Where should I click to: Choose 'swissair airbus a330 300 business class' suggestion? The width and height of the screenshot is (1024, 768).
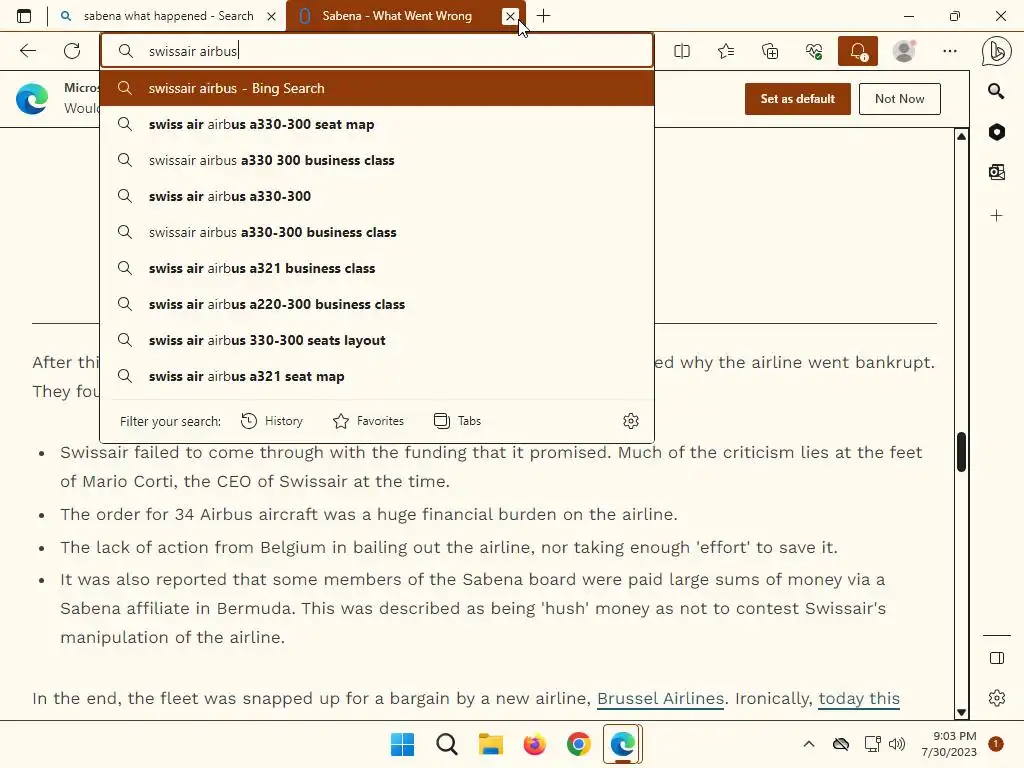coord(377,160)
